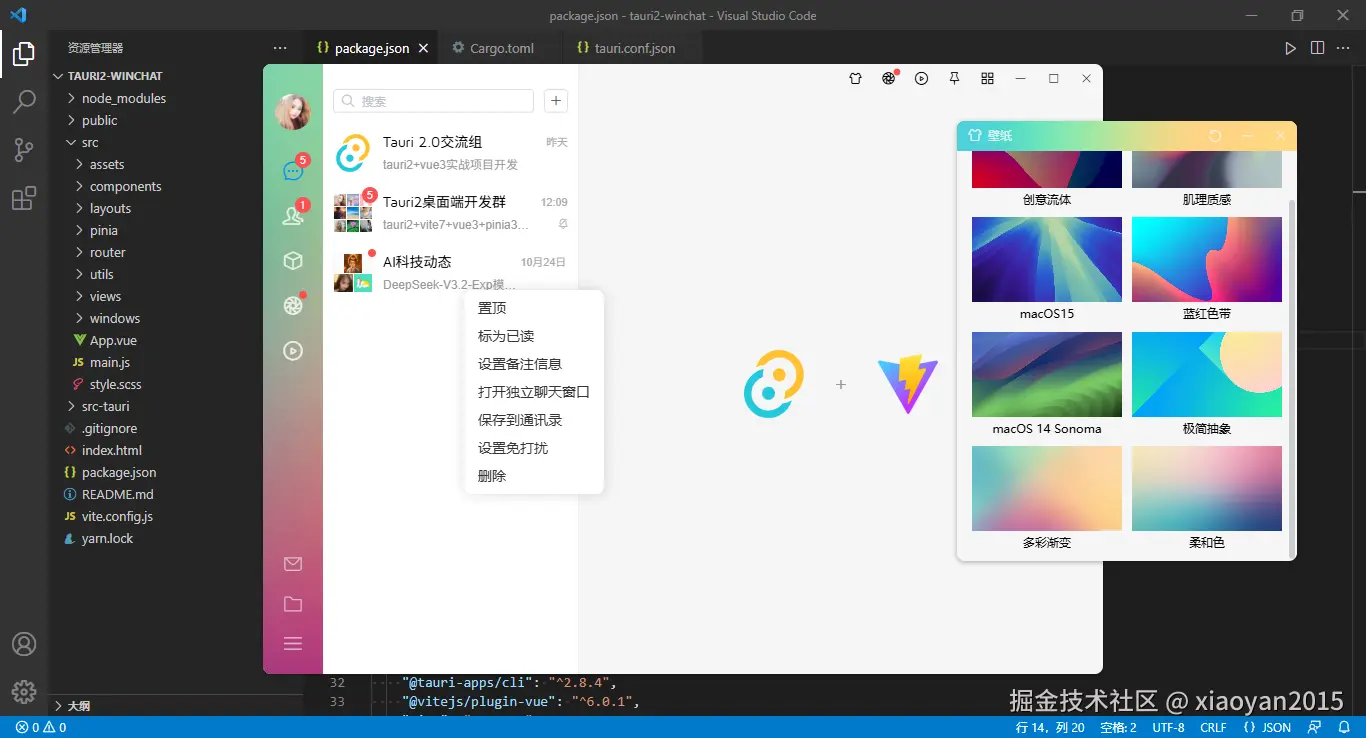Refresh wallpapers with the refresh icon

[x=1215, y=135]
